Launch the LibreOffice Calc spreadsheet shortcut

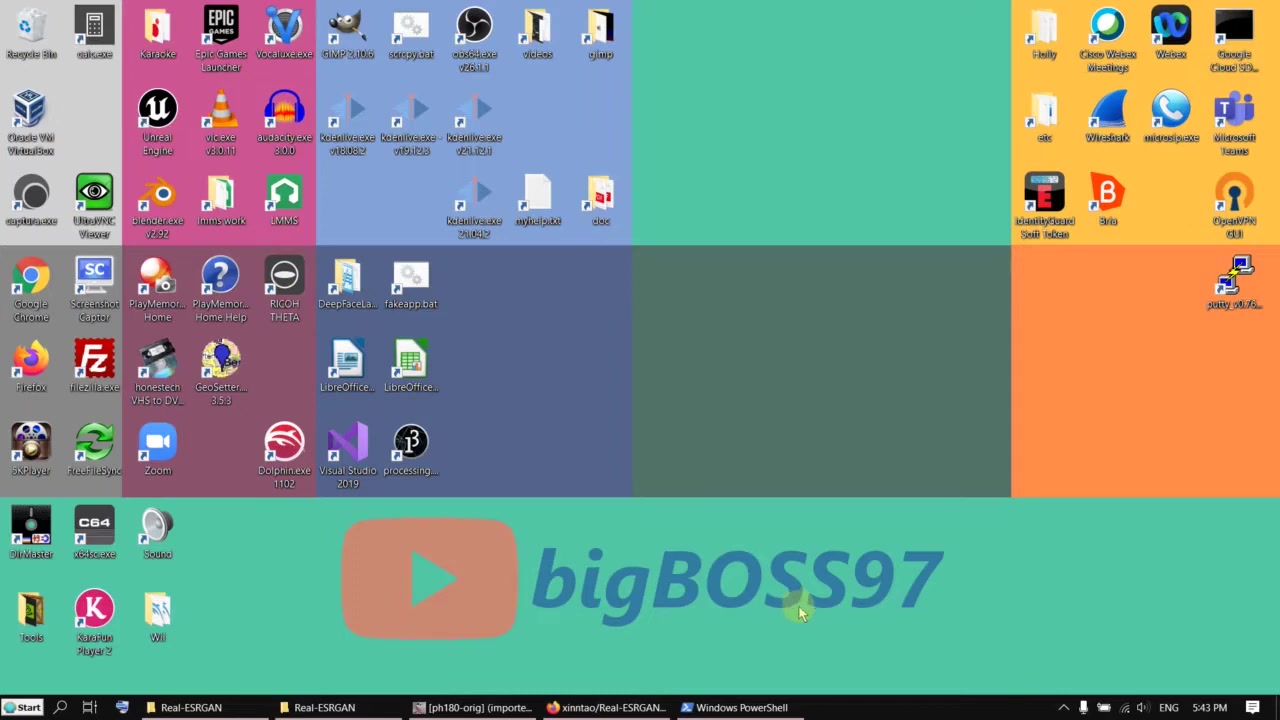411,367
